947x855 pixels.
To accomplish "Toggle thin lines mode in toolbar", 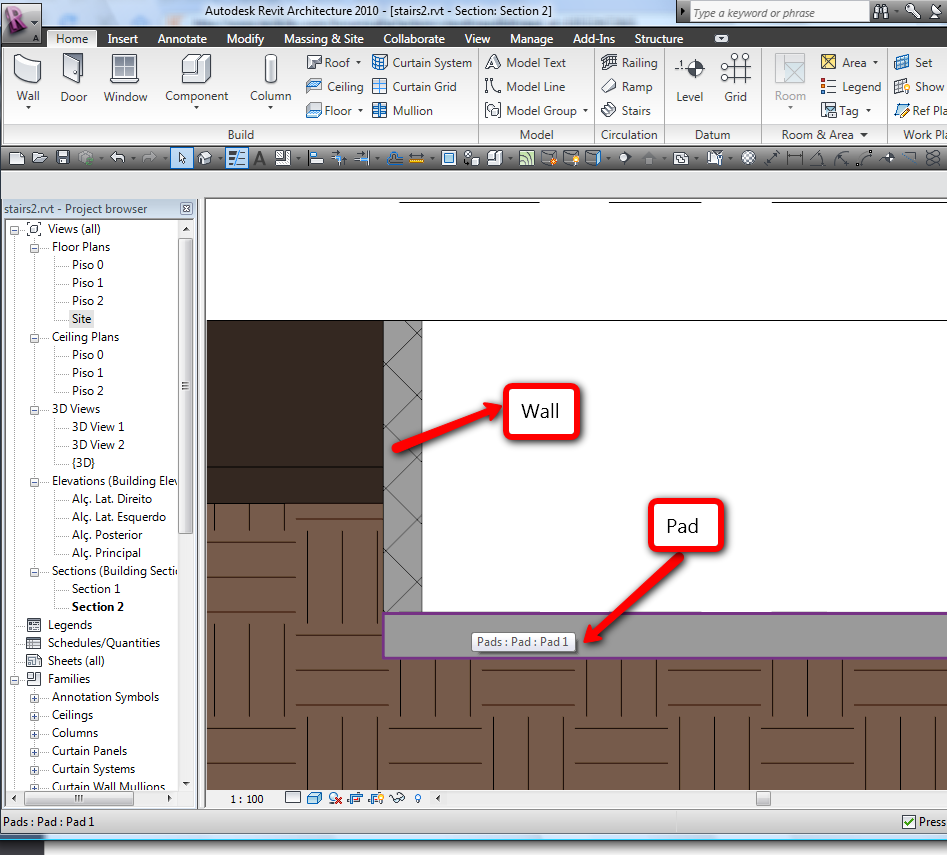I will coord(236,158).
